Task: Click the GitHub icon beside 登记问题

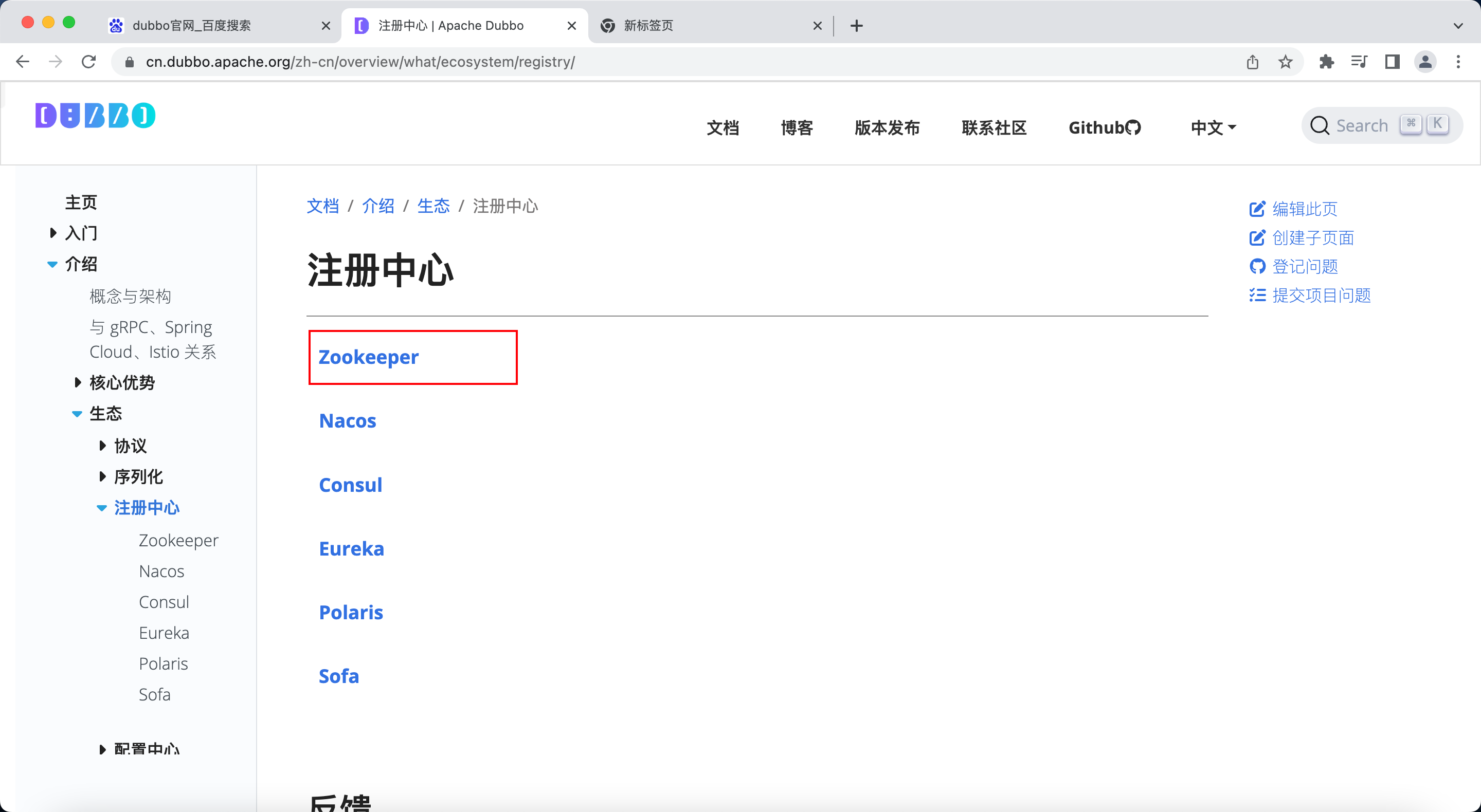Action: click(x=1257, y=266)
